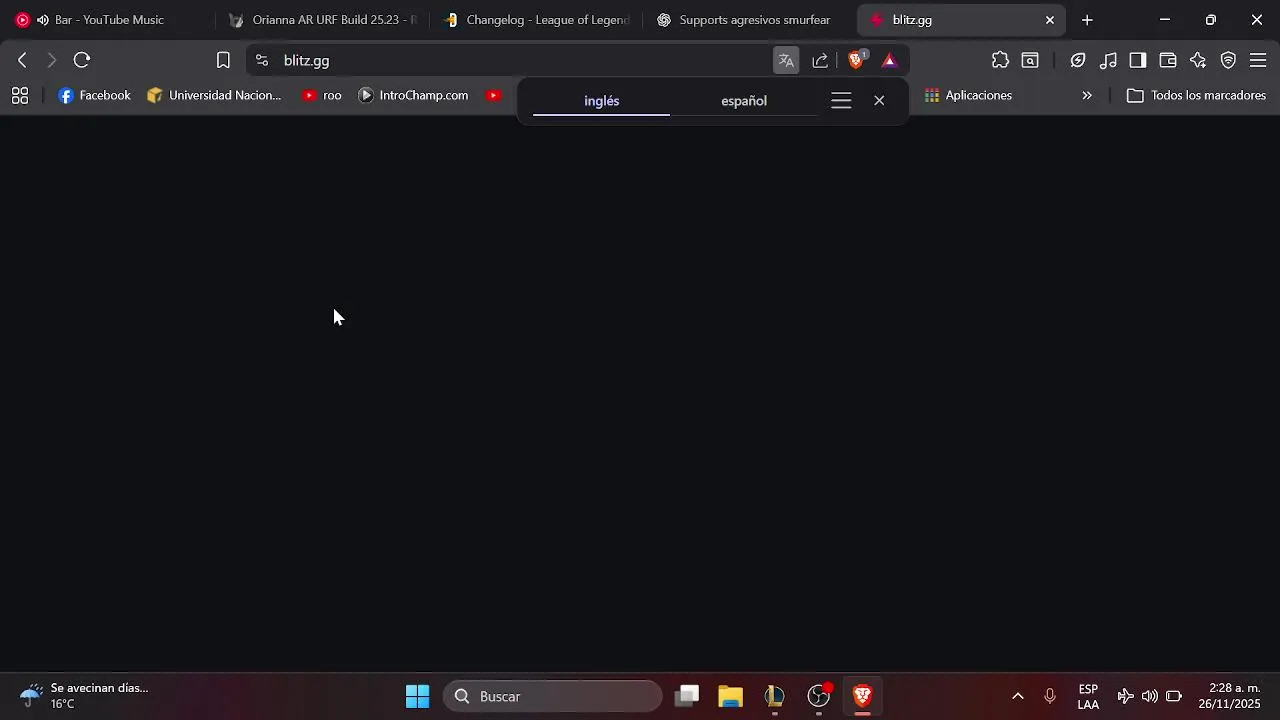Image resolution: width=1280 pixels, height=720 pixels.
Task: Select inglés in translate popup
Action: click(602, 101)
